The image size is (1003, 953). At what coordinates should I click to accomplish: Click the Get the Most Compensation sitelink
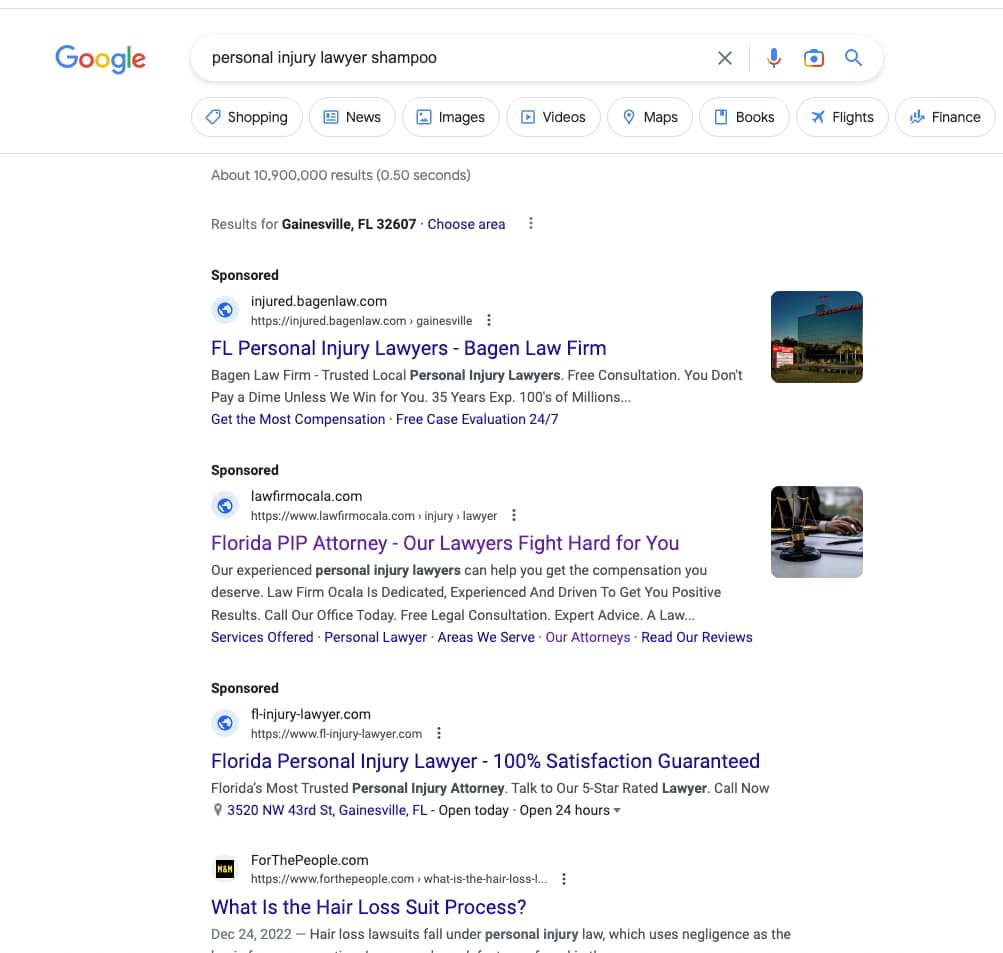pyautogui.click(x=298, y=420)
